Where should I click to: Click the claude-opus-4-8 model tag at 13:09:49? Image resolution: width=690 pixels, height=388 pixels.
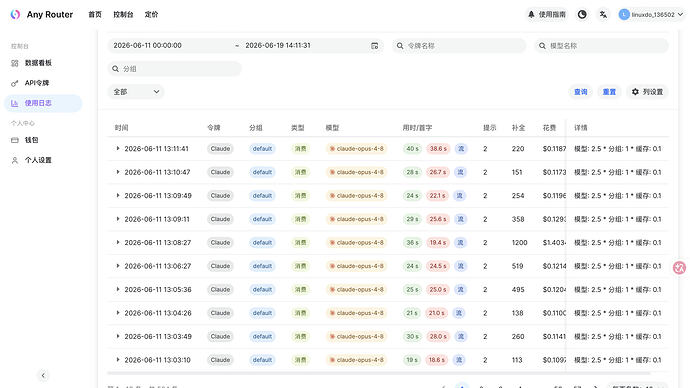(x=356, y=195)
